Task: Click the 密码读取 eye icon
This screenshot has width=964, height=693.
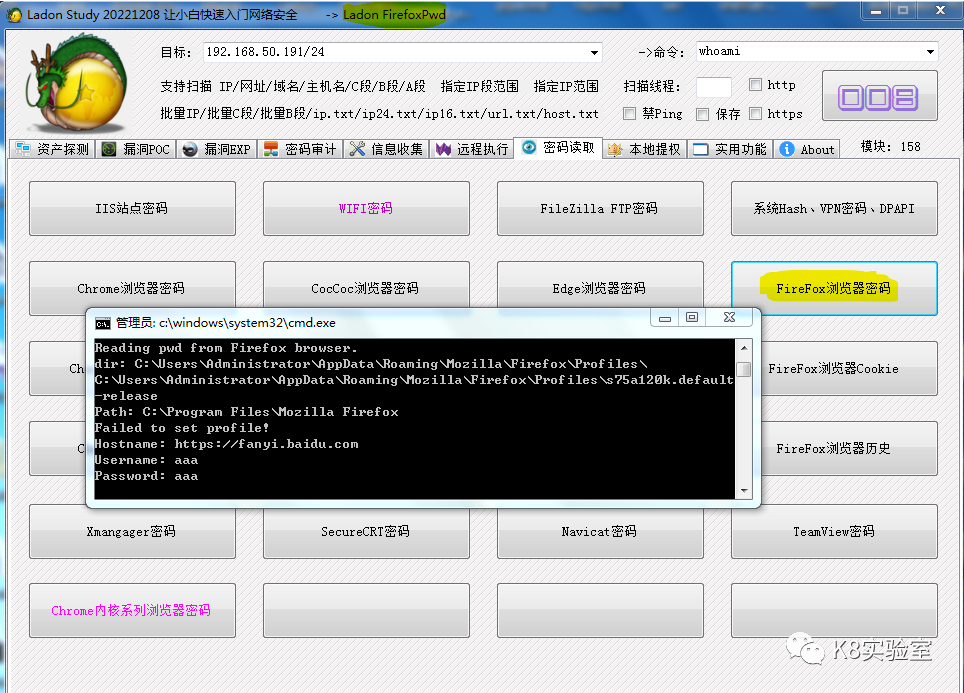Action: tap(529, 147)
